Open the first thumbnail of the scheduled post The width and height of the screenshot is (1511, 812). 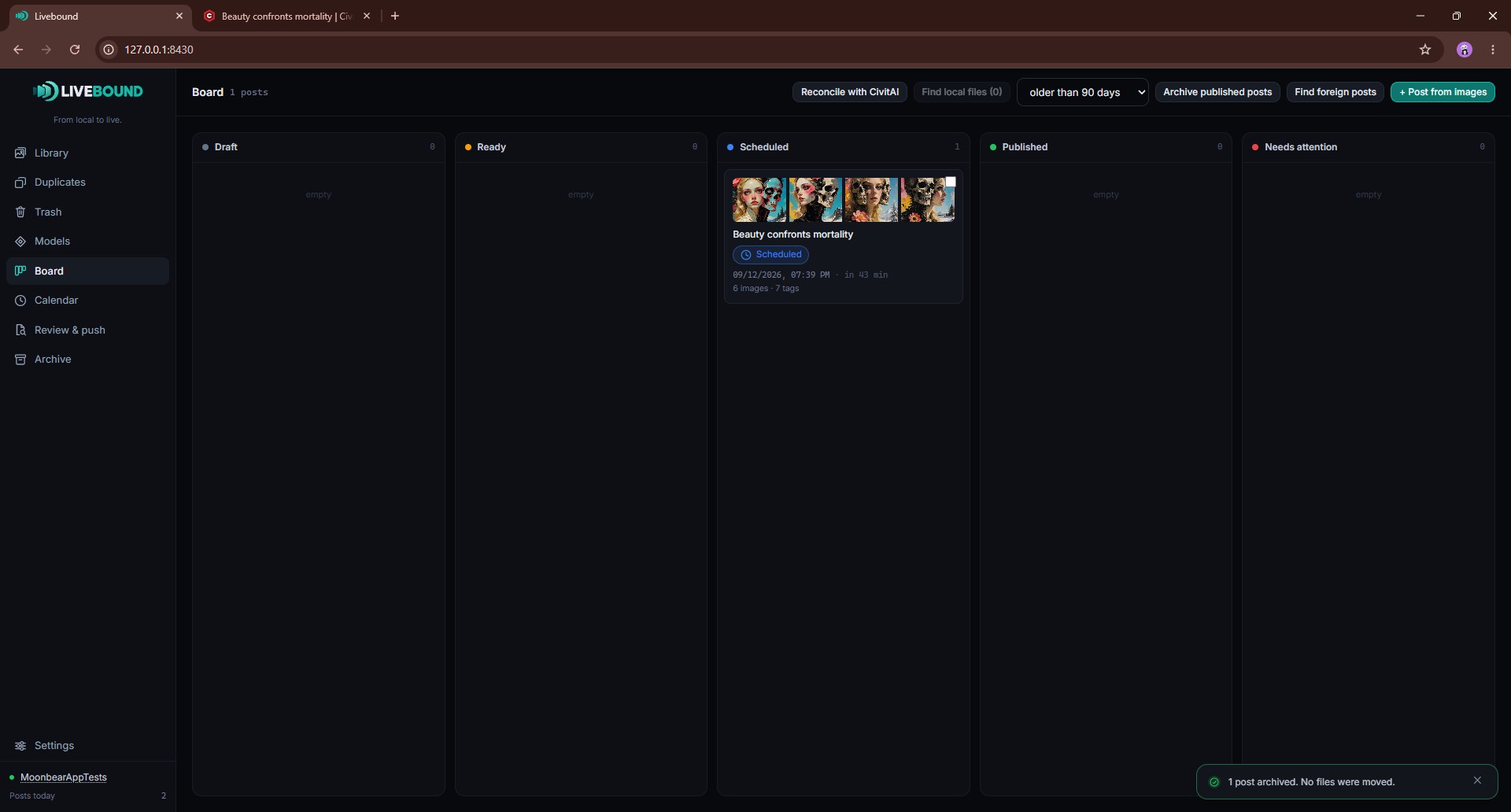pos(759,200)
